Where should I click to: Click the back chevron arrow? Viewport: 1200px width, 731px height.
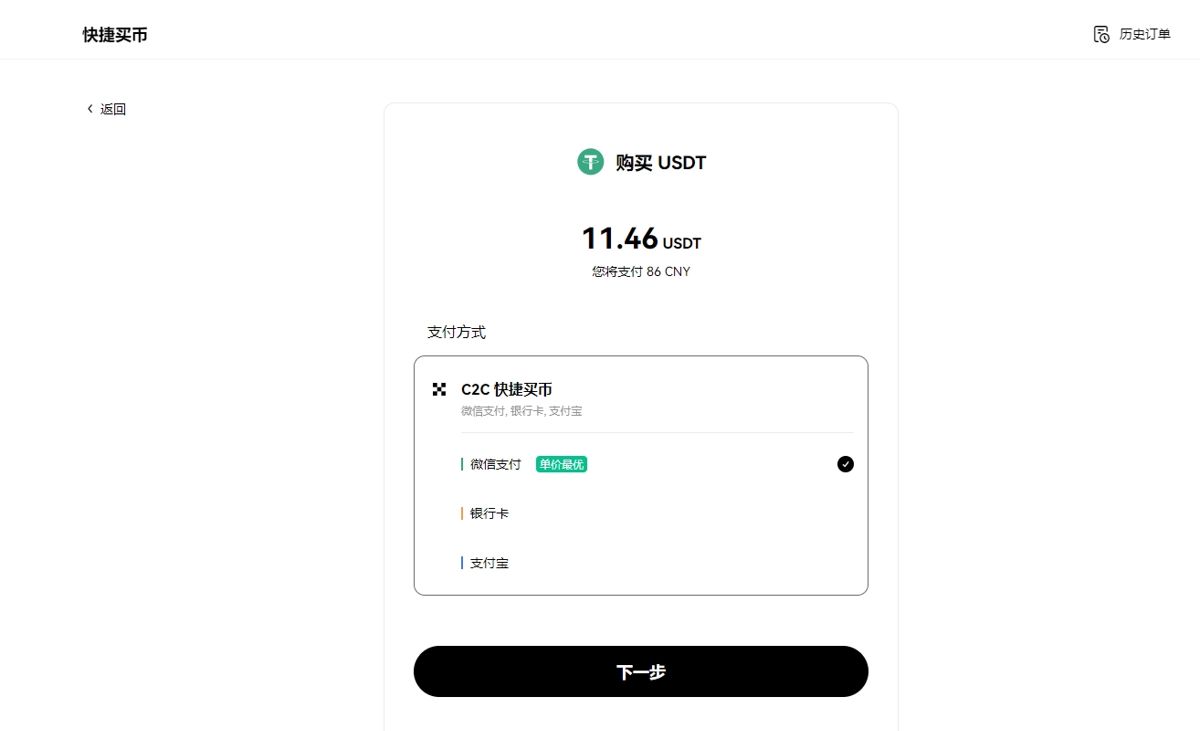click(x=90, y=109)
